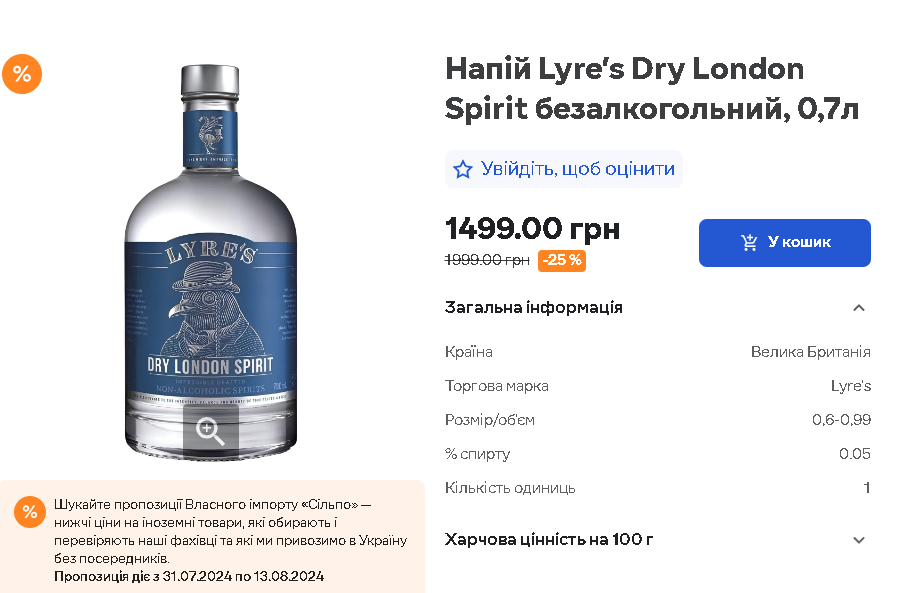The image size is (901, 593).
Task: Click the offer validity dates line
Action: coord(189,576)
